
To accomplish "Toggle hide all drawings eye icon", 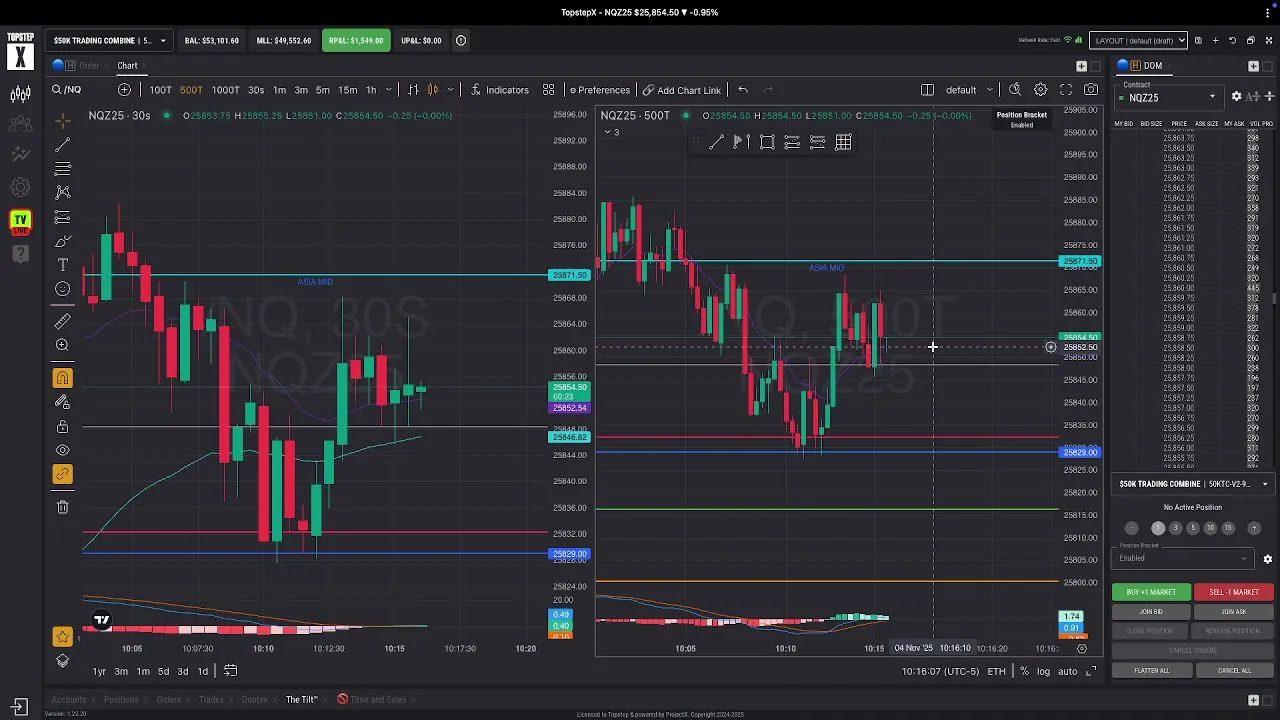I will coord(62,451).
